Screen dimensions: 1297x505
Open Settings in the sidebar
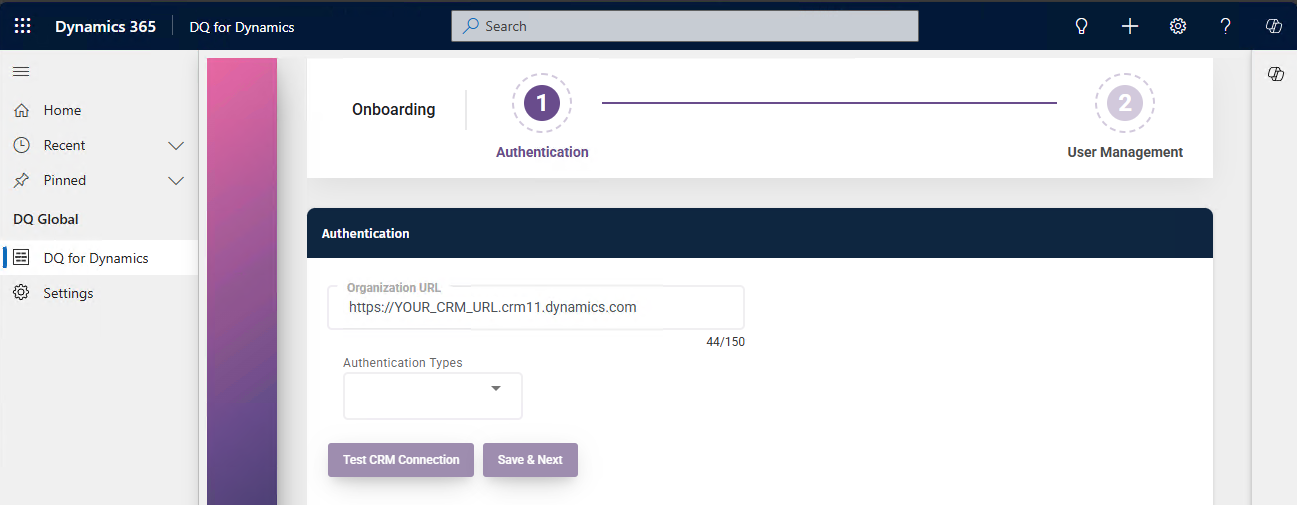(x=100, y=292)
